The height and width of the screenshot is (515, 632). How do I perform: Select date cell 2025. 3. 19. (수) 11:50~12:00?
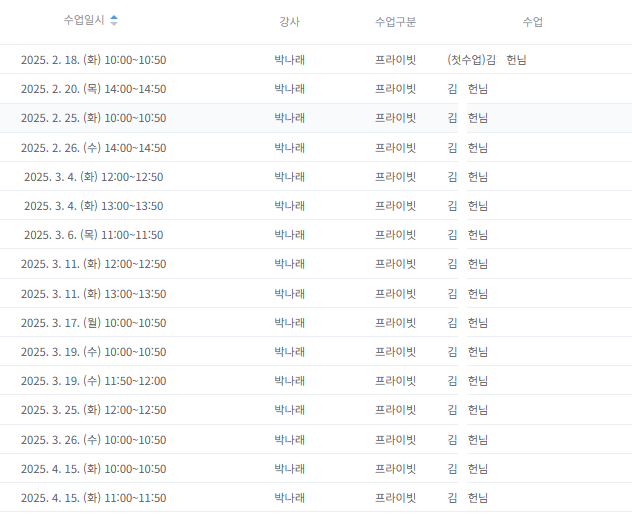(94, 381)
